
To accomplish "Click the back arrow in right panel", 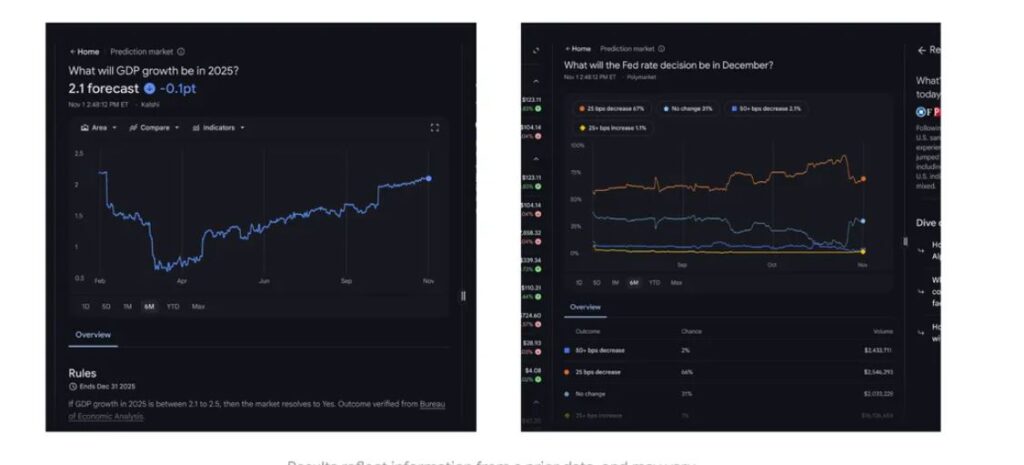I will point(921,49).
